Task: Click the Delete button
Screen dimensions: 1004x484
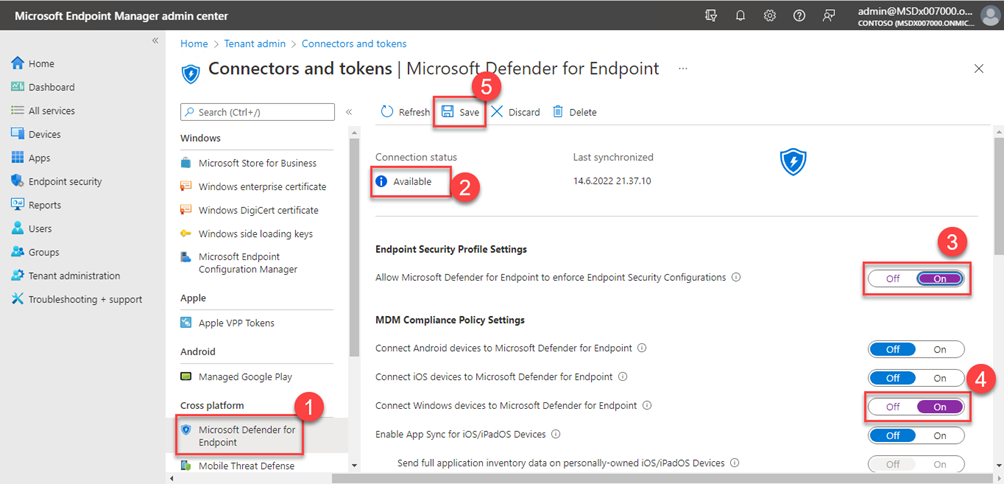Action: coord(575,112)
